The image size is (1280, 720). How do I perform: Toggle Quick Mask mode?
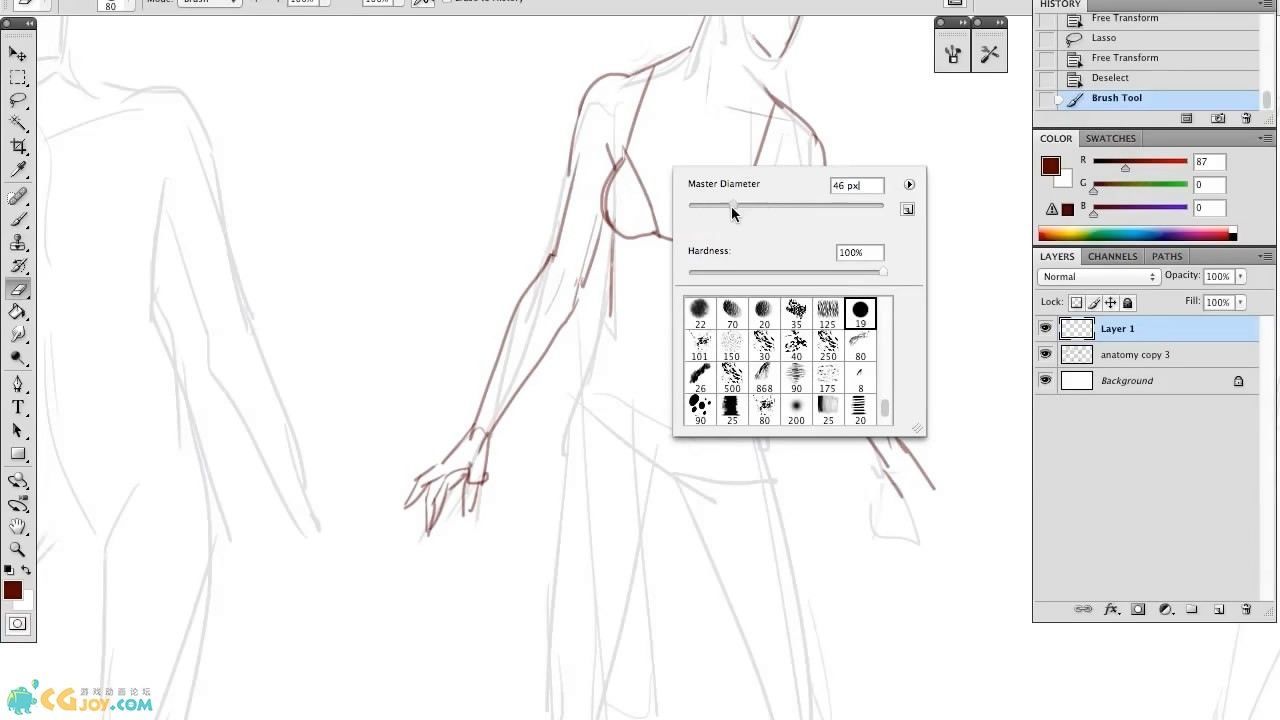coord(18,624)
